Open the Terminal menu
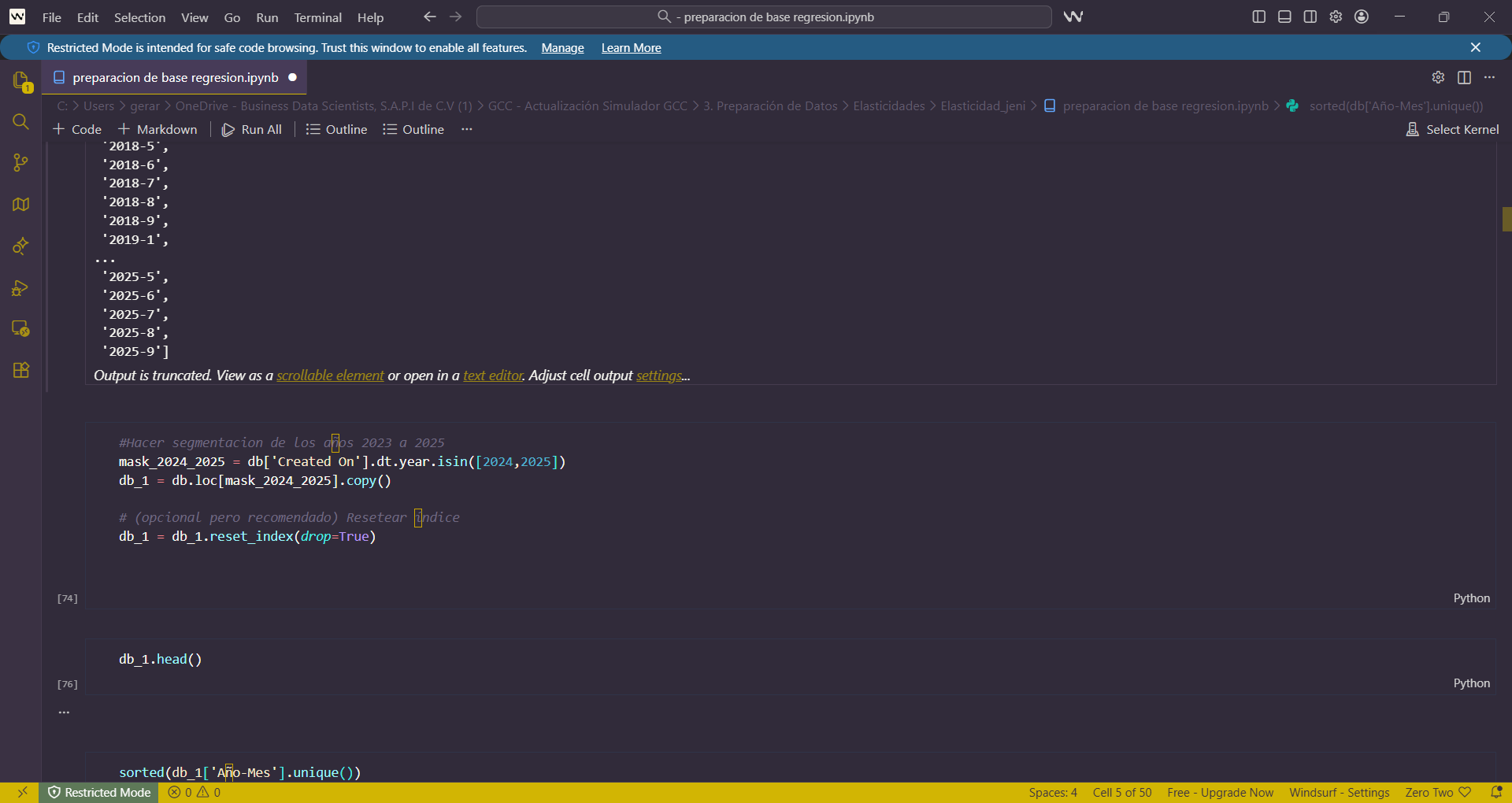The image size is (1512, 803). [317, 17]
